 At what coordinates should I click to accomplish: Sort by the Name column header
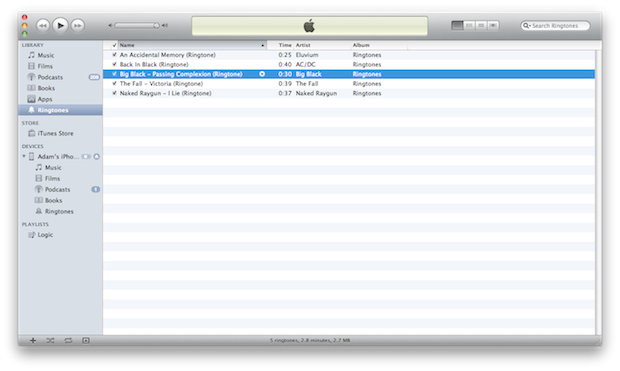[192, 45]
